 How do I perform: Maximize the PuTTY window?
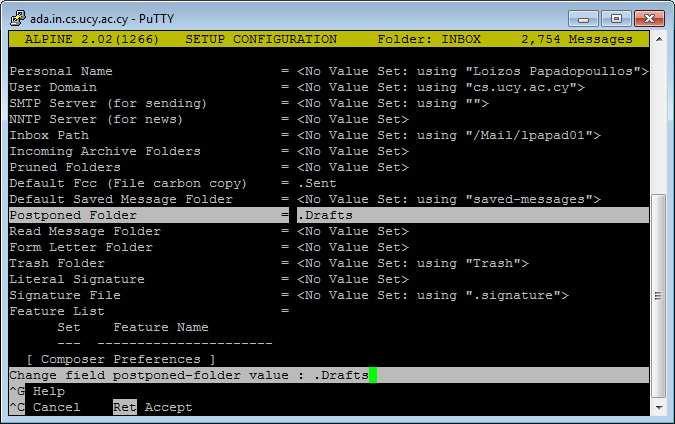click(616, 19)
